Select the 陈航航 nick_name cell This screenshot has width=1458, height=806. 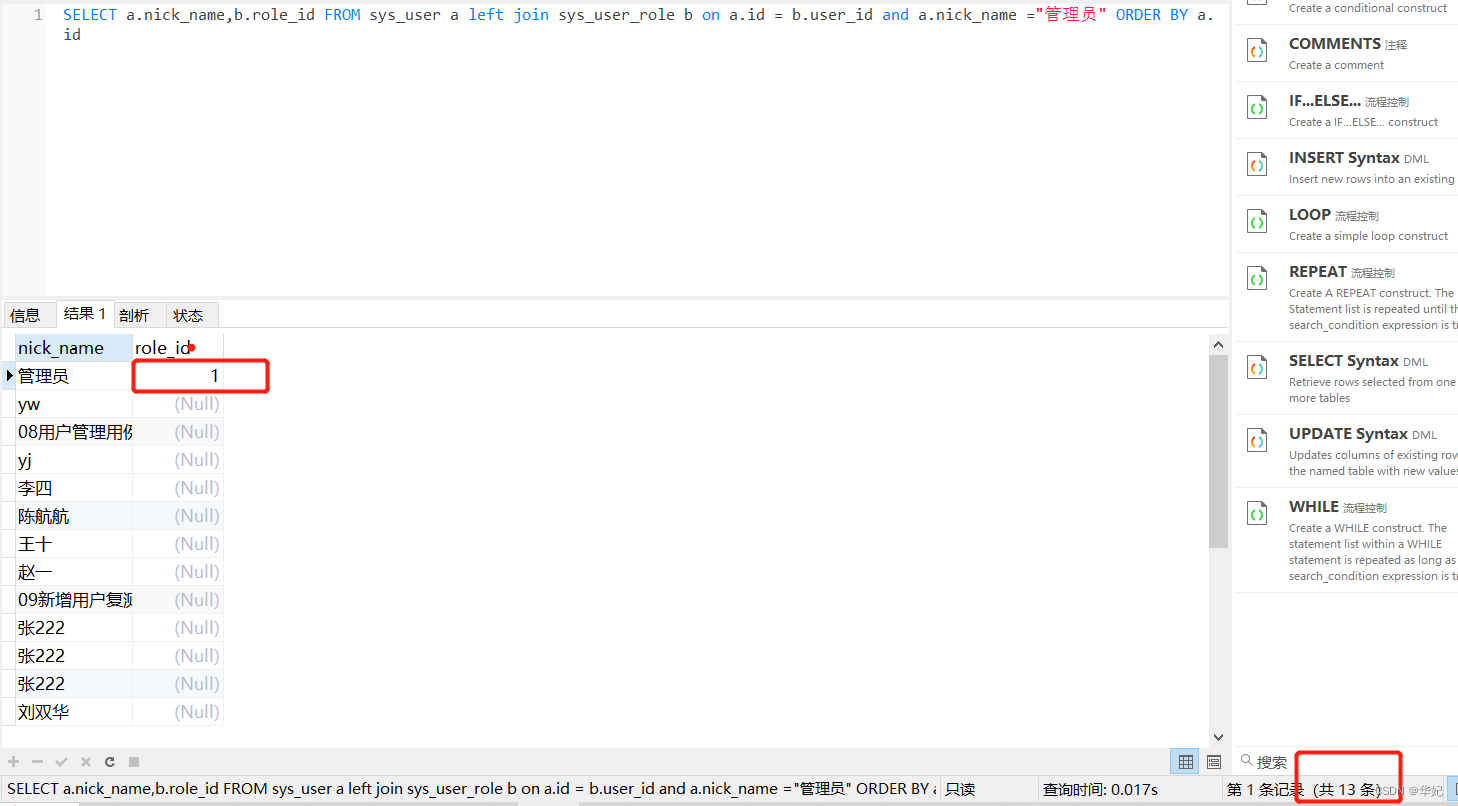click(73, 516)
